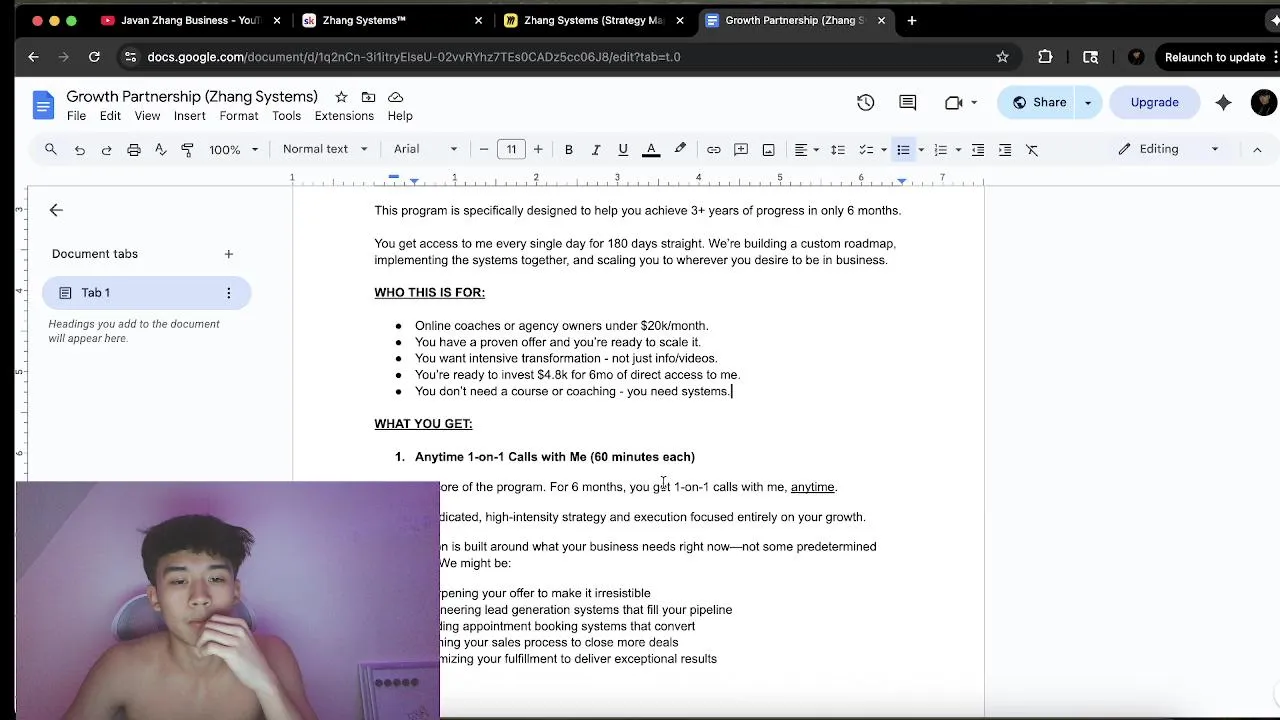Screen dimensions: 1280x720
Task: Run spelling and grammar check
Action: click(160, 149)
